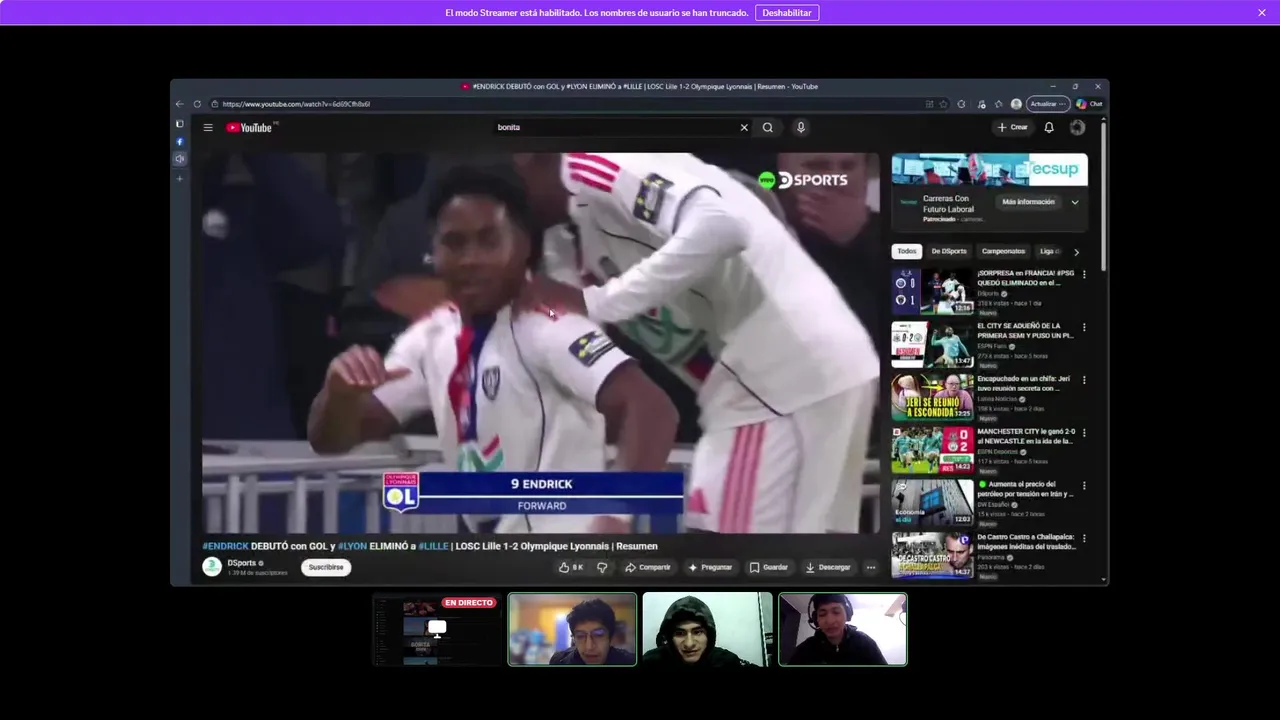This screenshot has height=720, width=1280.
Task: Select the Todos filter chip
Action: [x=906, y=251]
